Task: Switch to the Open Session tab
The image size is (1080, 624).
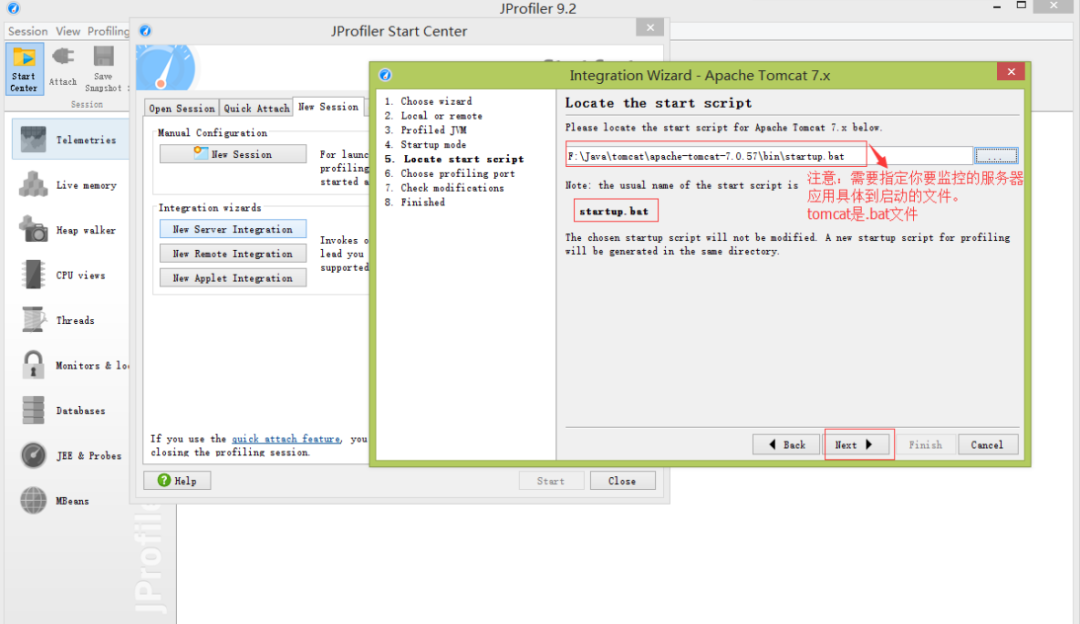Action: tap(182, 108)
